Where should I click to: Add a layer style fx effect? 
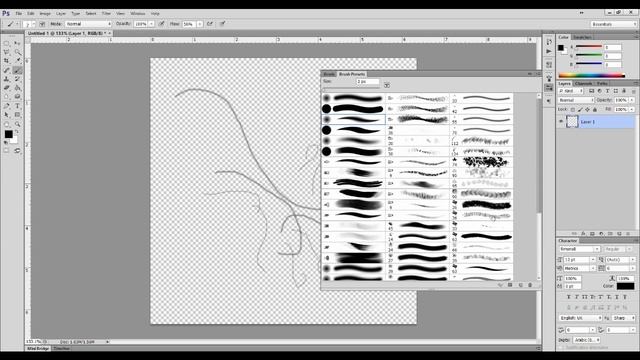pyautogui.click(x=583, y=233)
